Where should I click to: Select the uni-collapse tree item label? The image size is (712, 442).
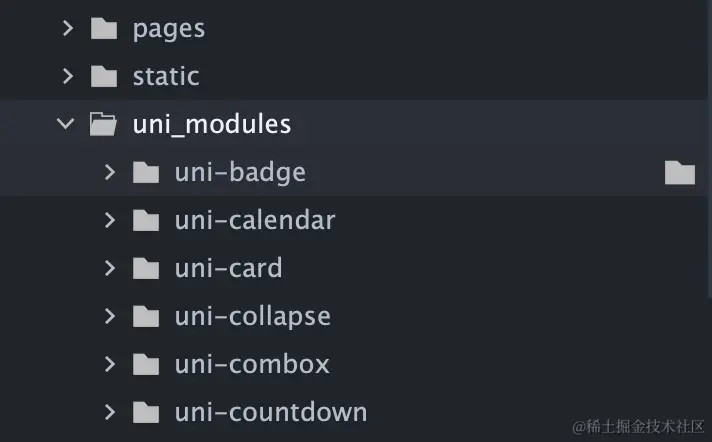252,316
